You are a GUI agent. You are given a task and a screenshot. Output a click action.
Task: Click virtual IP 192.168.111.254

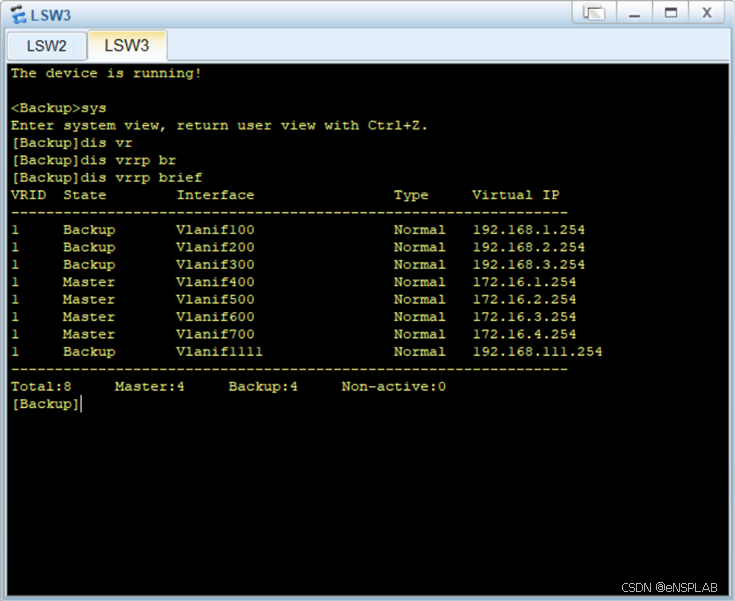538,352
